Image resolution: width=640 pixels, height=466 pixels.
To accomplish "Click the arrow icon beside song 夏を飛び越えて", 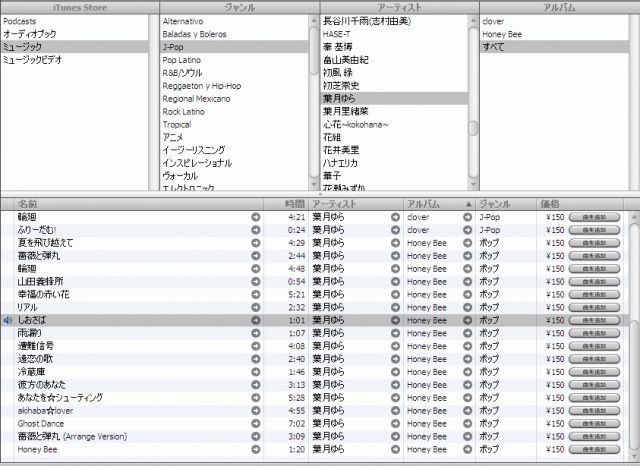I will click(x=256, y=243).
